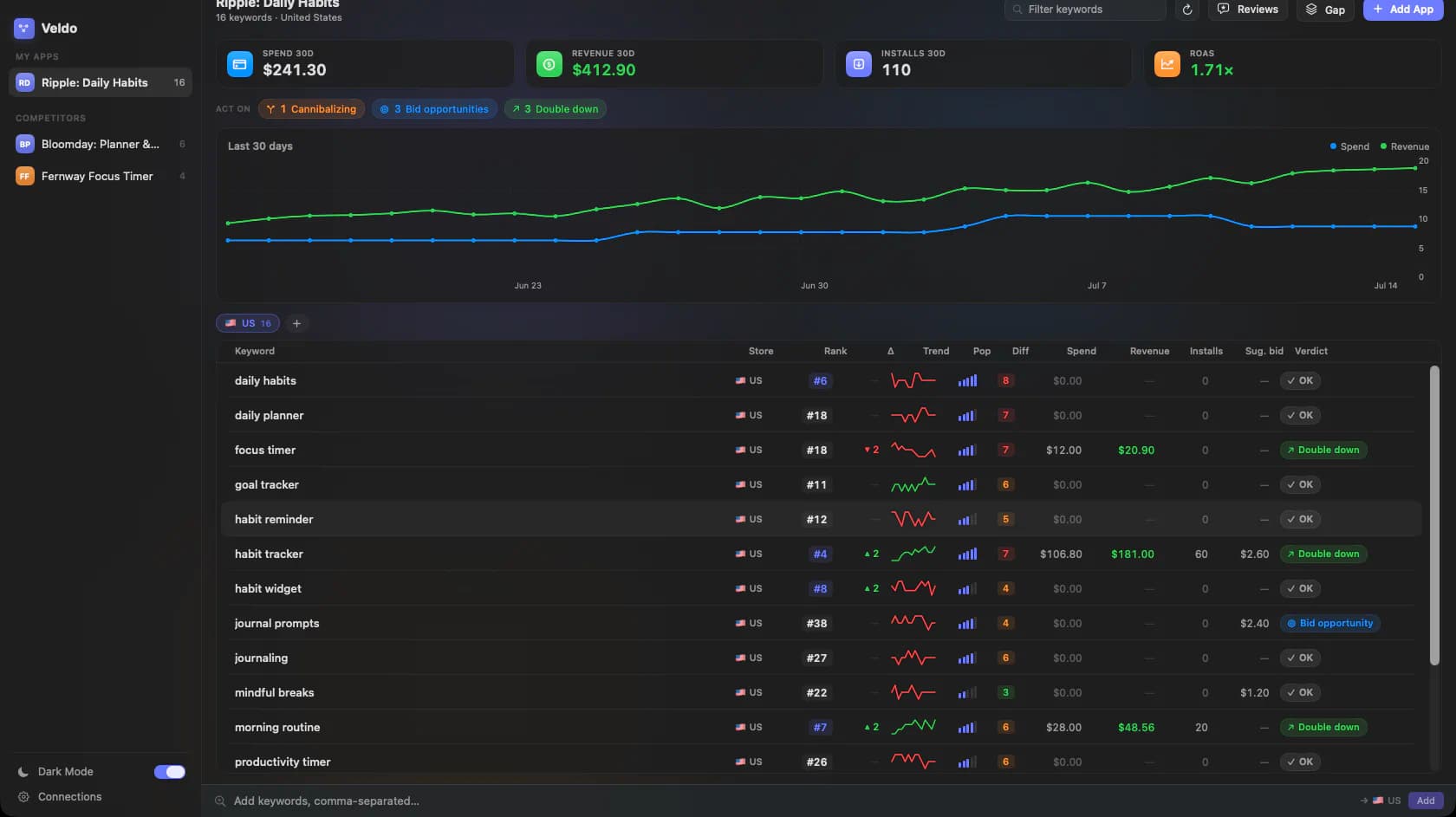Screen dimensions: 1456x817
Task: Click difficulty badge 3 for mindful breaks
Action: click(x=1005, y=692)
